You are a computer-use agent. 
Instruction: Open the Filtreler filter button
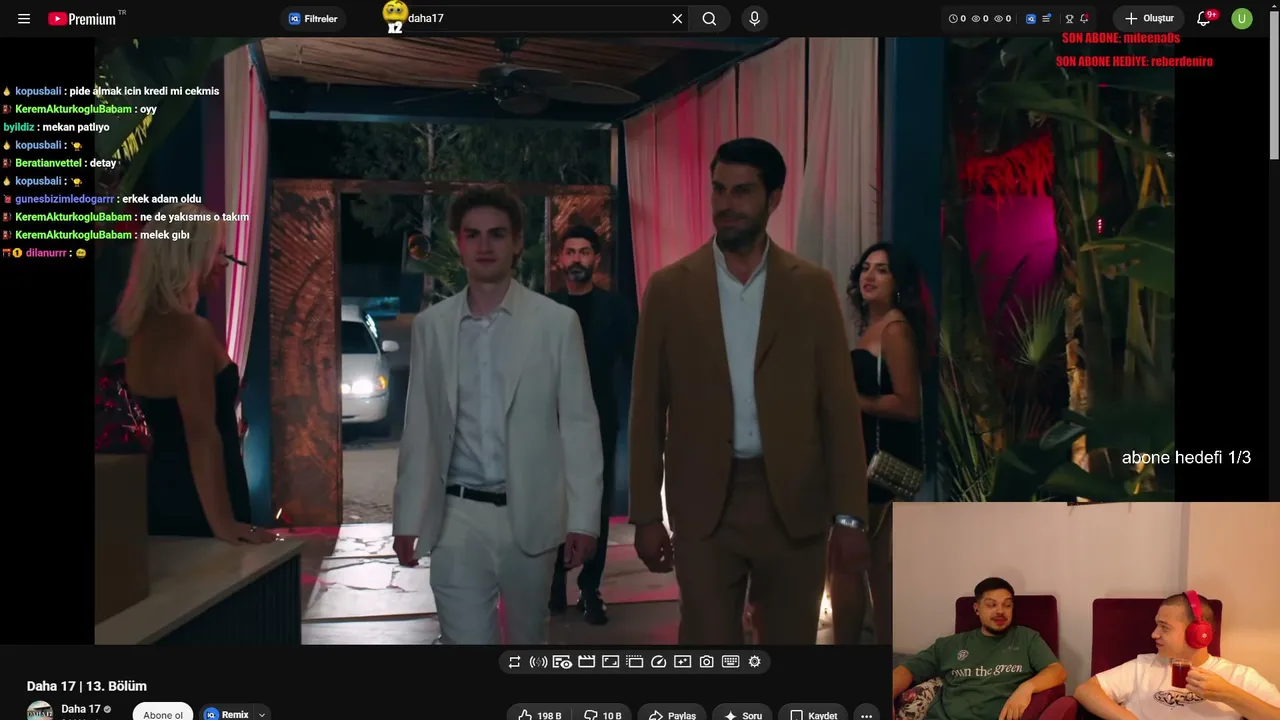[313, 19]
